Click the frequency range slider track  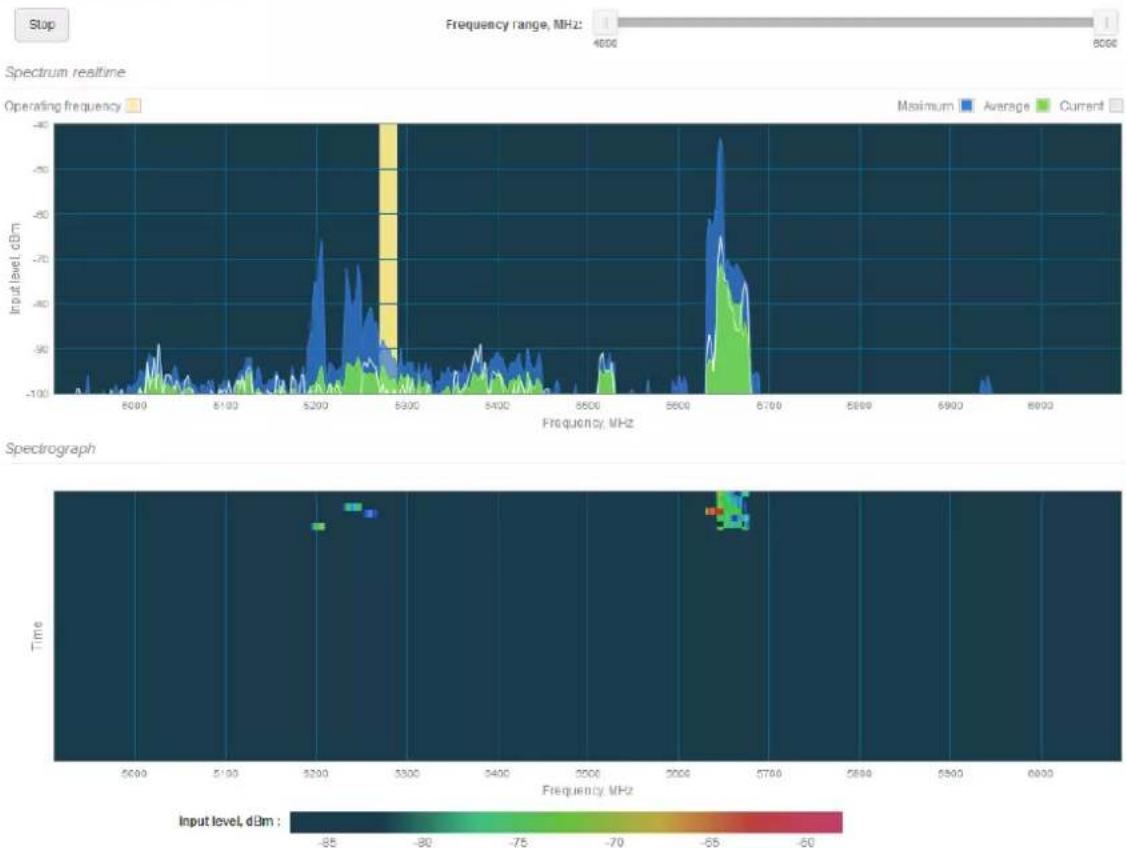tap(855, 23)
